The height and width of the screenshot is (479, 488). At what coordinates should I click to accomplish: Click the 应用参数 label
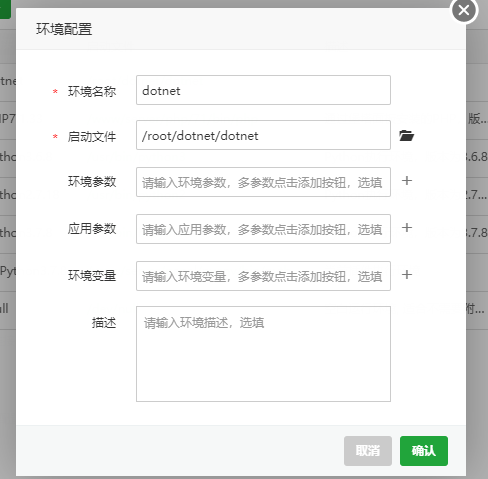click(92, 229)
